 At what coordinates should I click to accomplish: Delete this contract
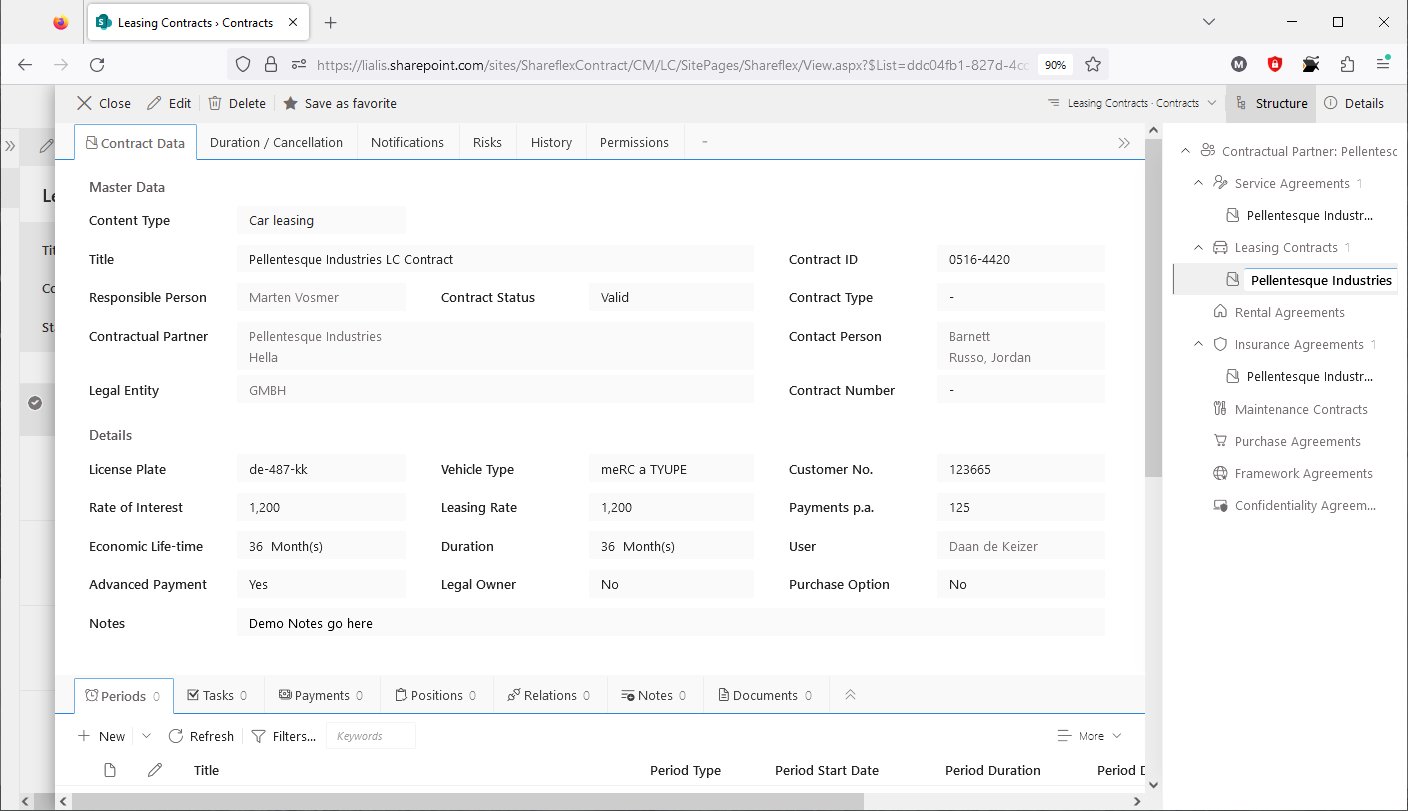(237, 103)
